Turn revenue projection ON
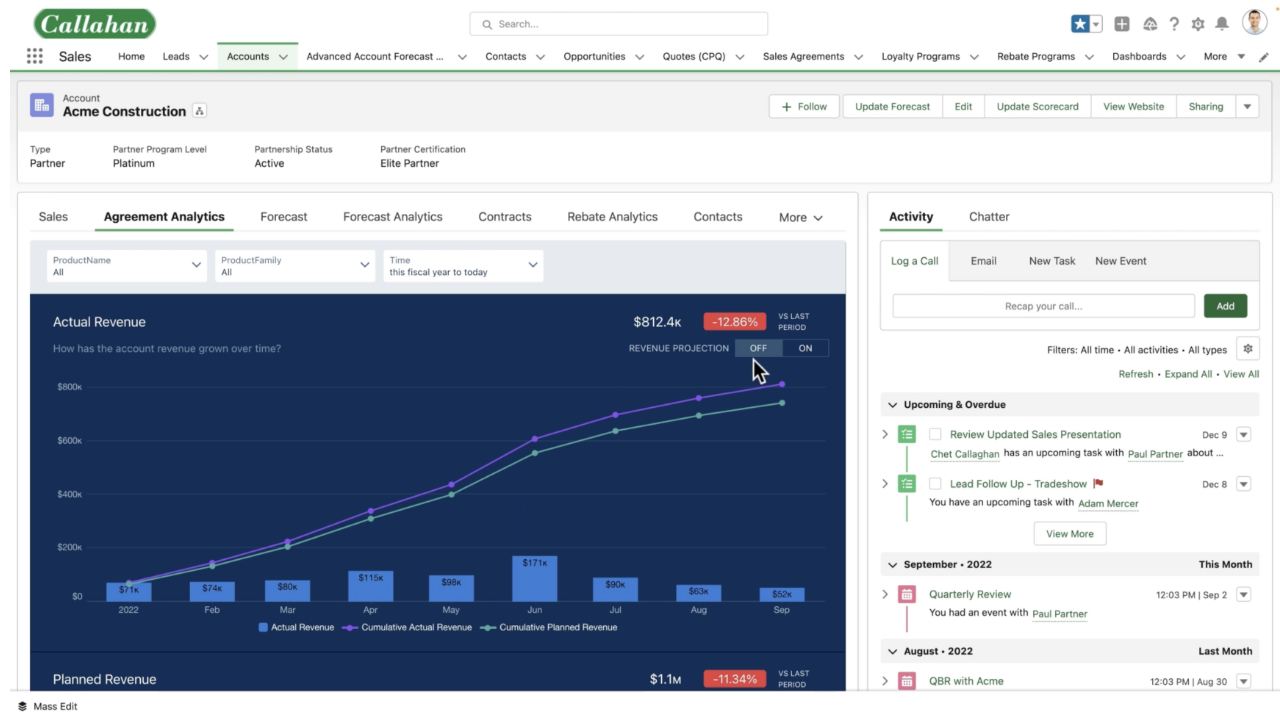Viewport: 1280px width, 720px height. [805, 348]
